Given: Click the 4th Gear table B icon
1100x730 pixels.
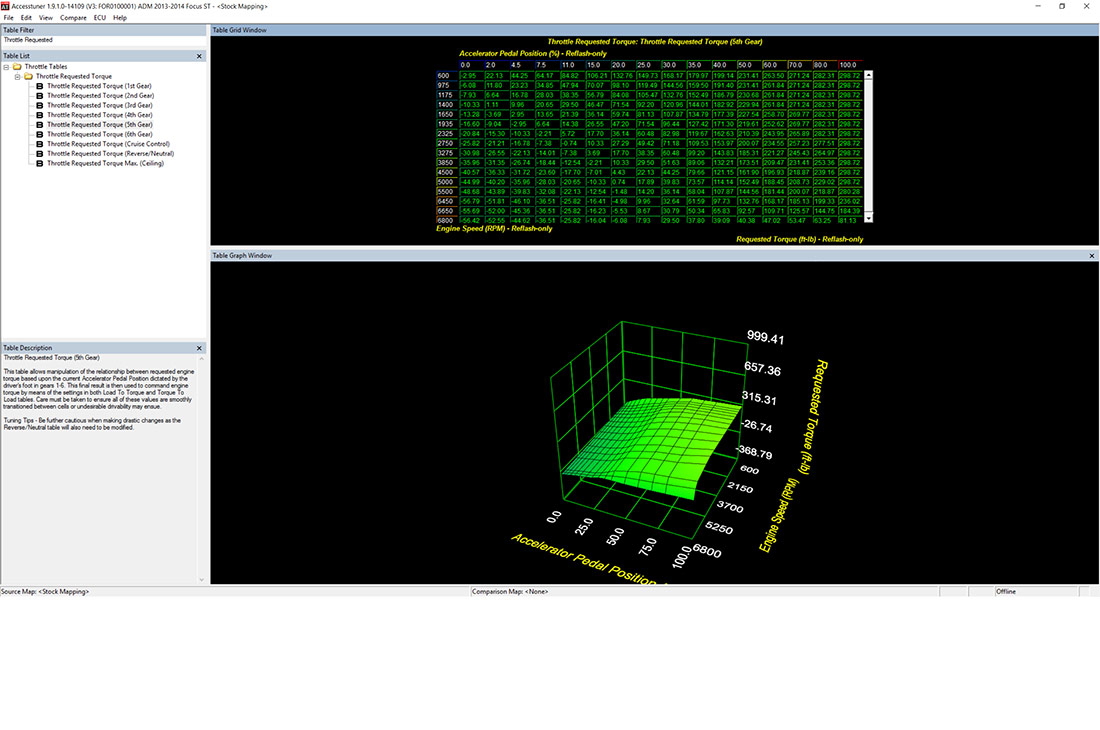Looking at the screenshot, I should pos(39,115).
